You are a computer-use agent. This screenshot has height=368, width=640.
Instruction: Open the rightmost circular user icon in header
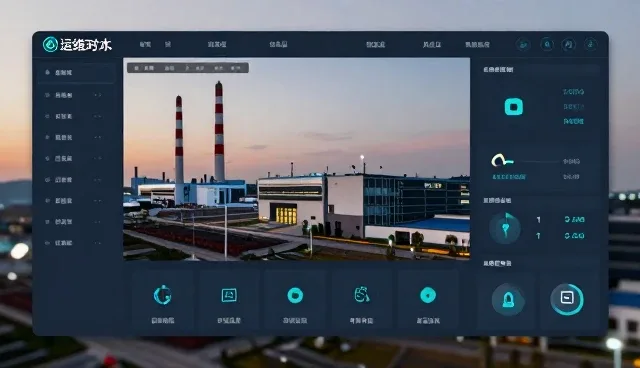(590, 44)
